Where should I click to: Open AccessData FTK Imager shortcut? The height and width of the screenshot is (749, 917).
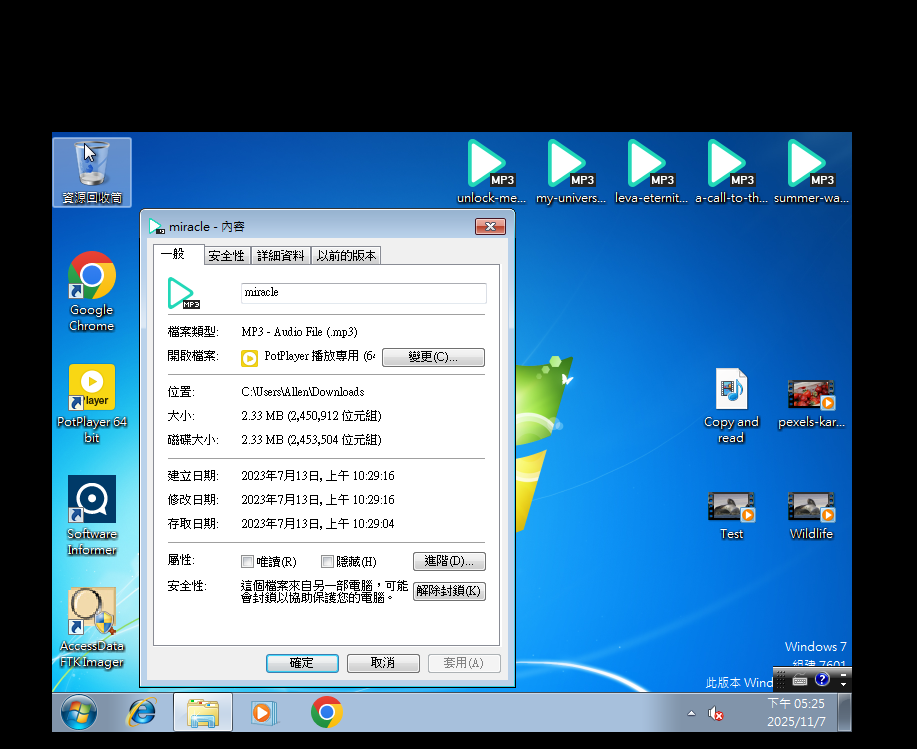[92, 628]
